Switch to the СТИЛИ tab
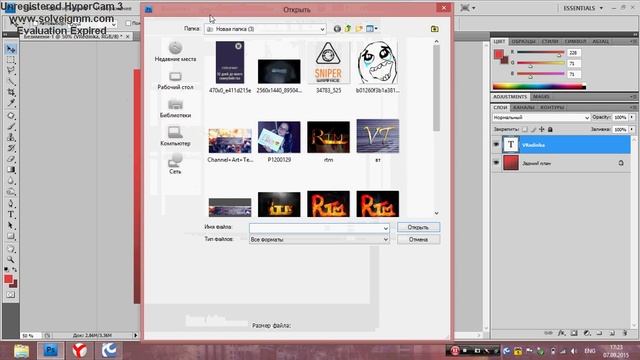 (x=550, y=41)
